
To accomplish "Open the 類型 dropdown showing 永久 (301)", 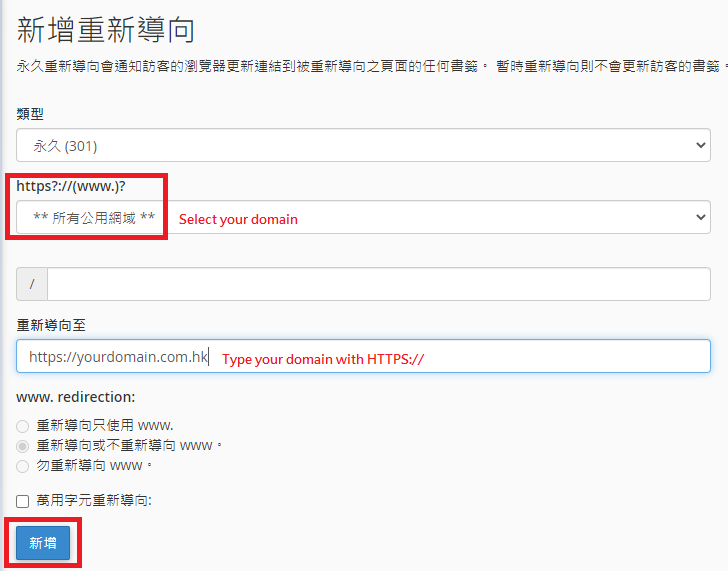I will click(x=363, y=145).
